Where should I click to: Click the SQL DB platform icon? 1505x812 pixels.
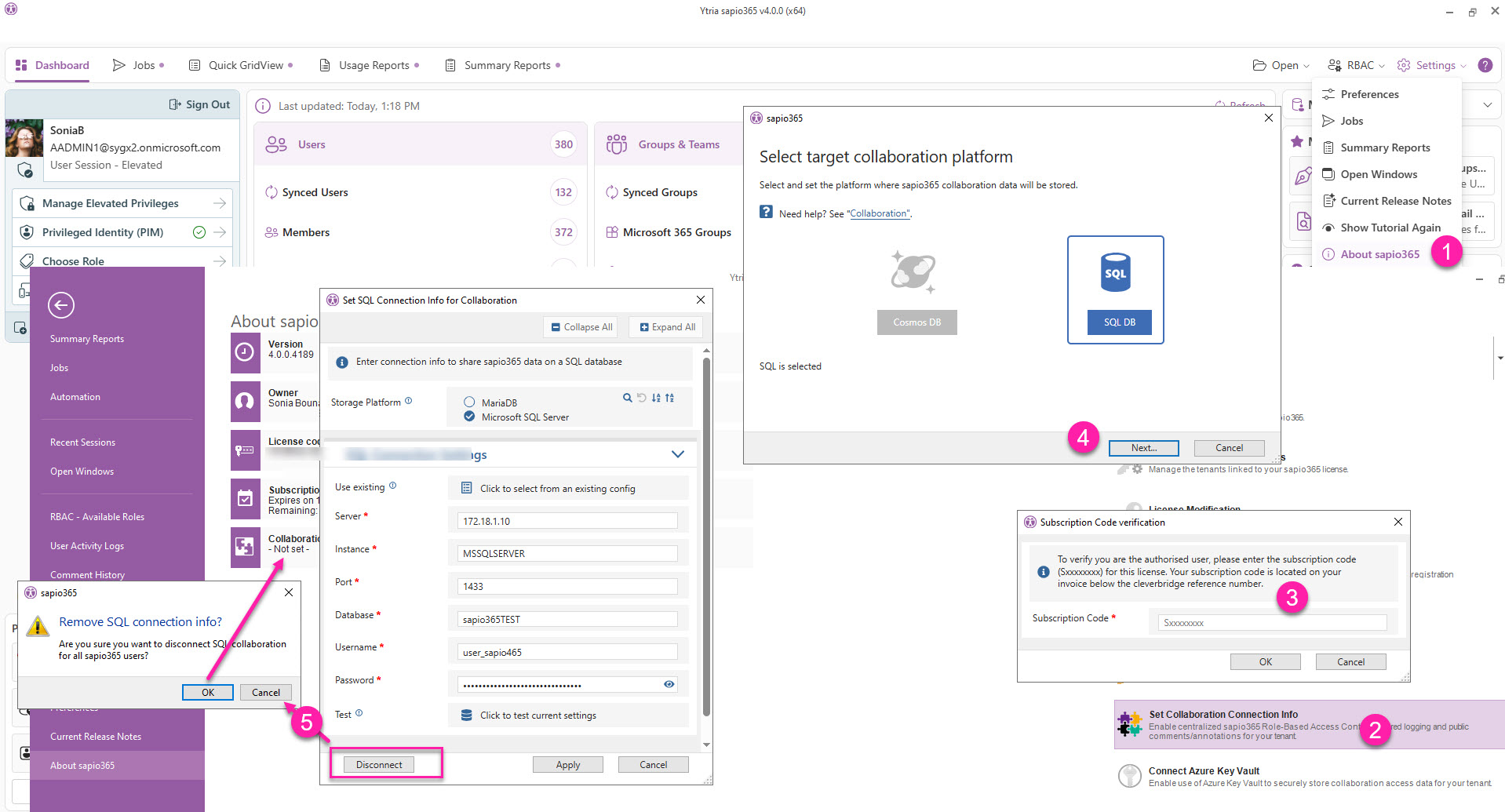click(1115, 274)
